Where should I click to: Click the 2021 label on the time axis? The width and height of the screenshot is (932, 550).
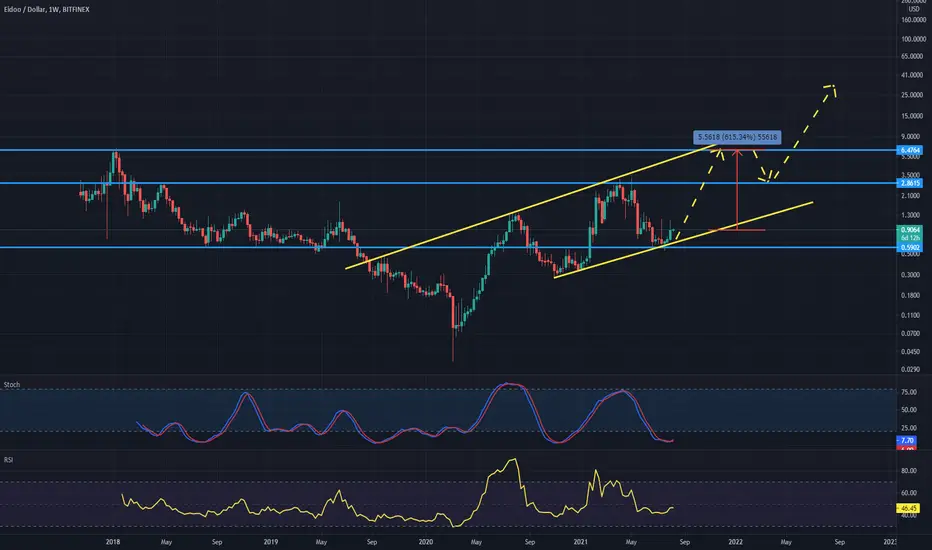[581, 542]
